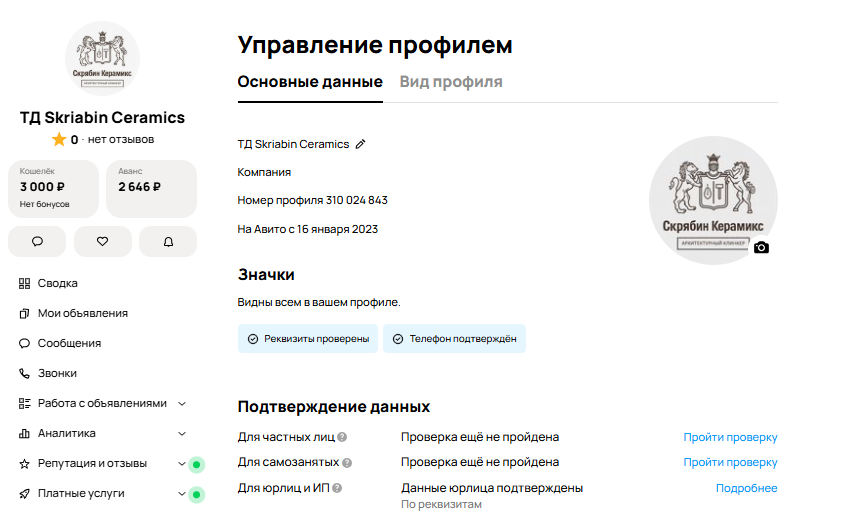Open notifications via bell icon button
Image resolution: width=841 pixels, height=516 pixels.
(168, 241)
